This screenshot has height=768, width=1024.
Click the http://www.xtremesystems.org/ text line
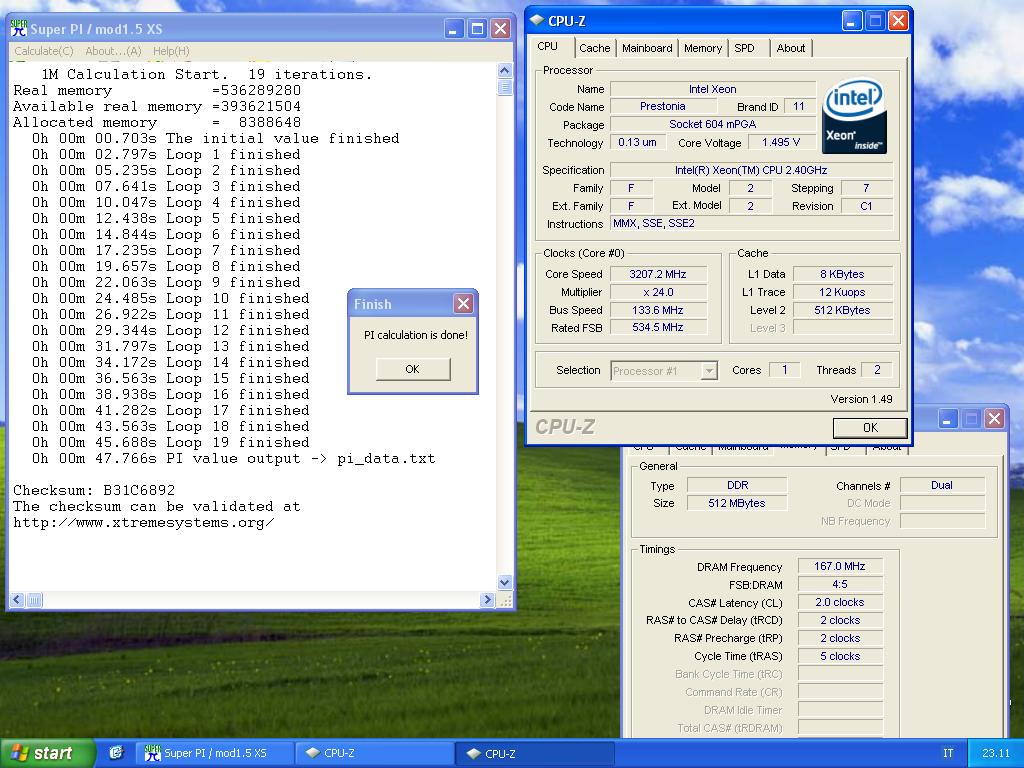(144, 522)
